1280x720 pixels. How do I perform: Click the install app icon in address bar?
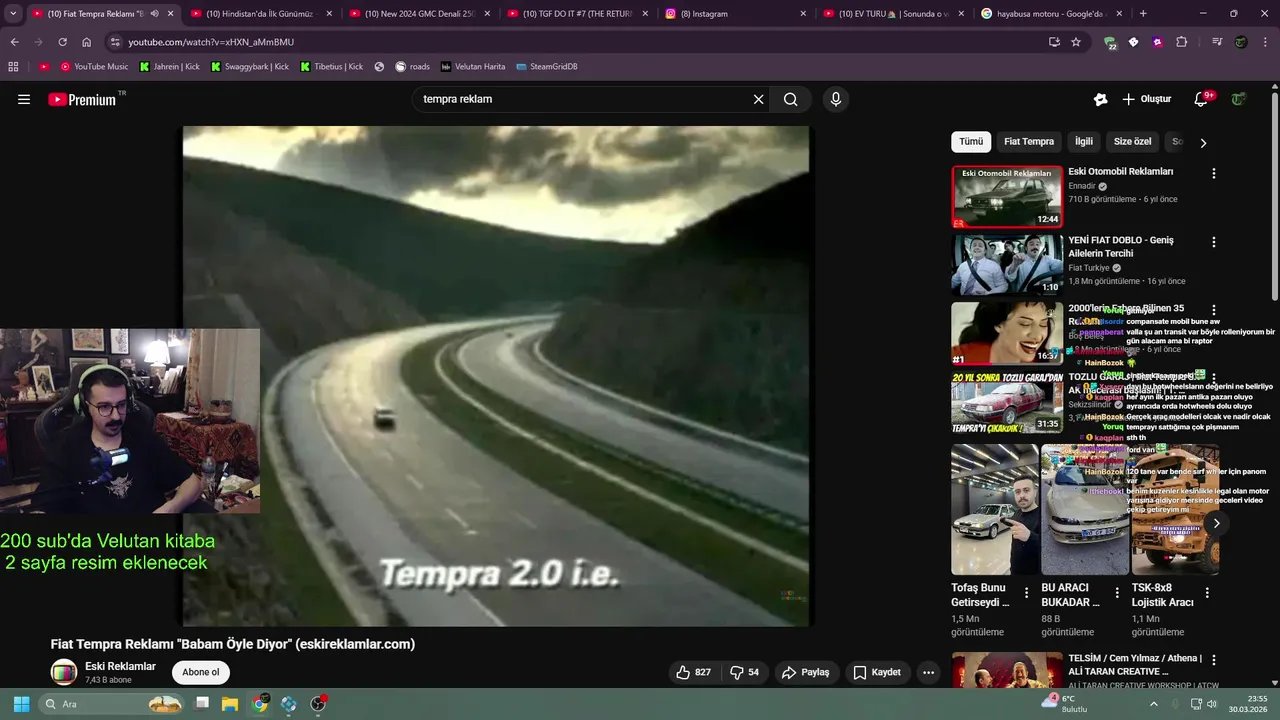[1054, 42]
